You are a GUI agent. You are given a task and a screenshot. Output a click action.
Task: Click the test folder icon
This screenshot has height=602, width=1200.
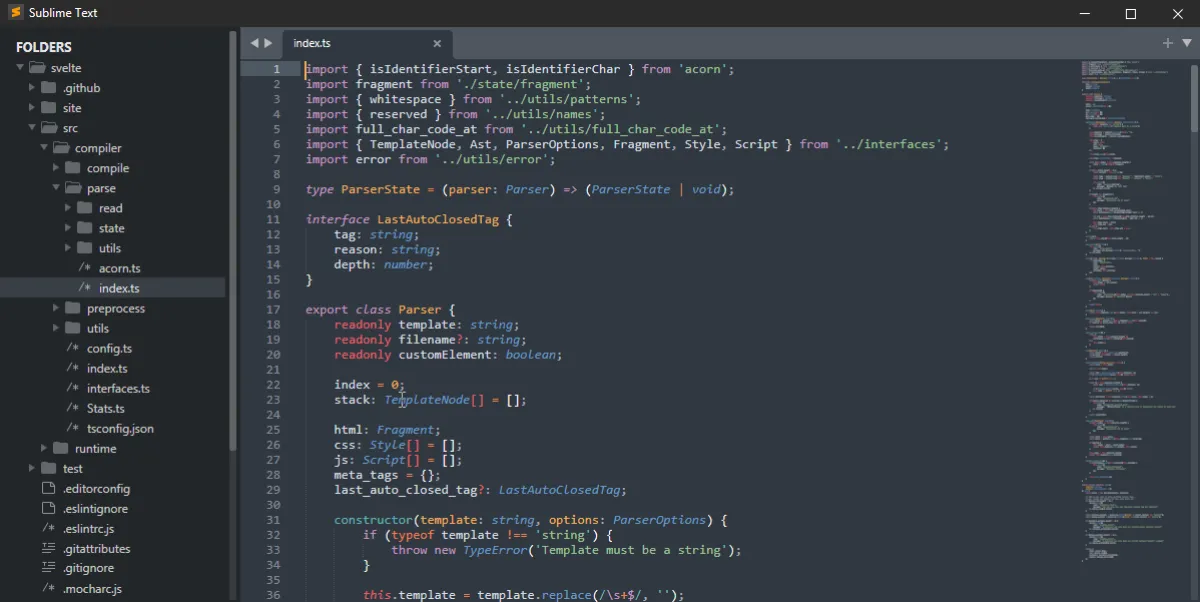(x=48, y=468)
